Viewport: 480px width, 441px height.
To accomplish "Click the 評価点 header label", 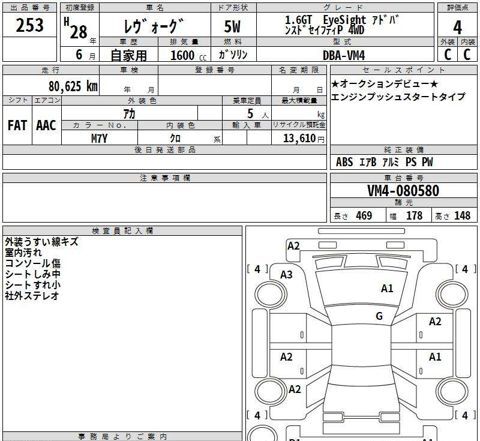I will (458, 7).
